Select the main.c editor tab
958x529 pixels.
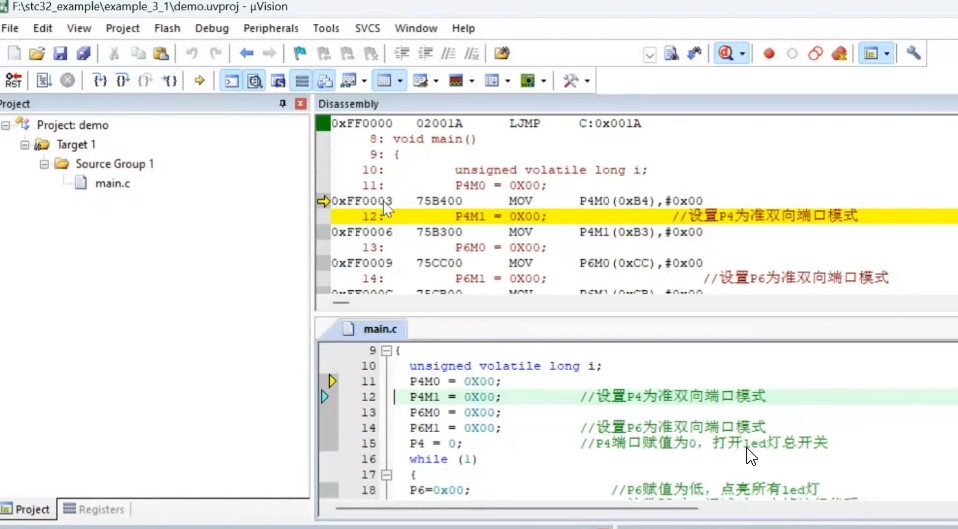click(370, 329)
